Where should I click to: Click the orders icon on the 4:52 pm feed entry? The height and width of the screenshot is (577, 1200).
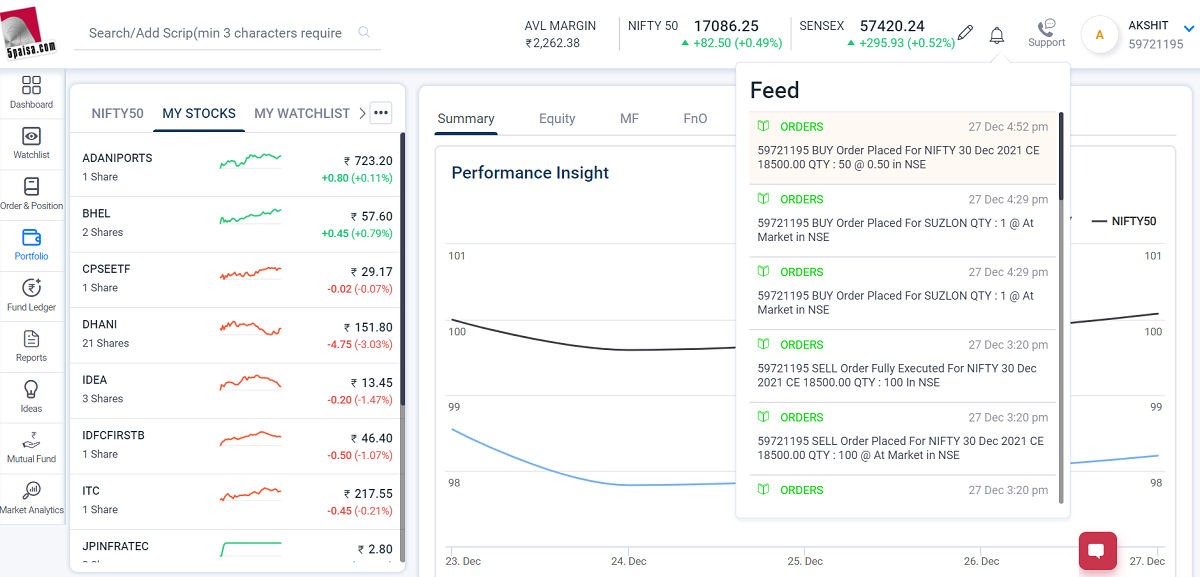[763, 127]
